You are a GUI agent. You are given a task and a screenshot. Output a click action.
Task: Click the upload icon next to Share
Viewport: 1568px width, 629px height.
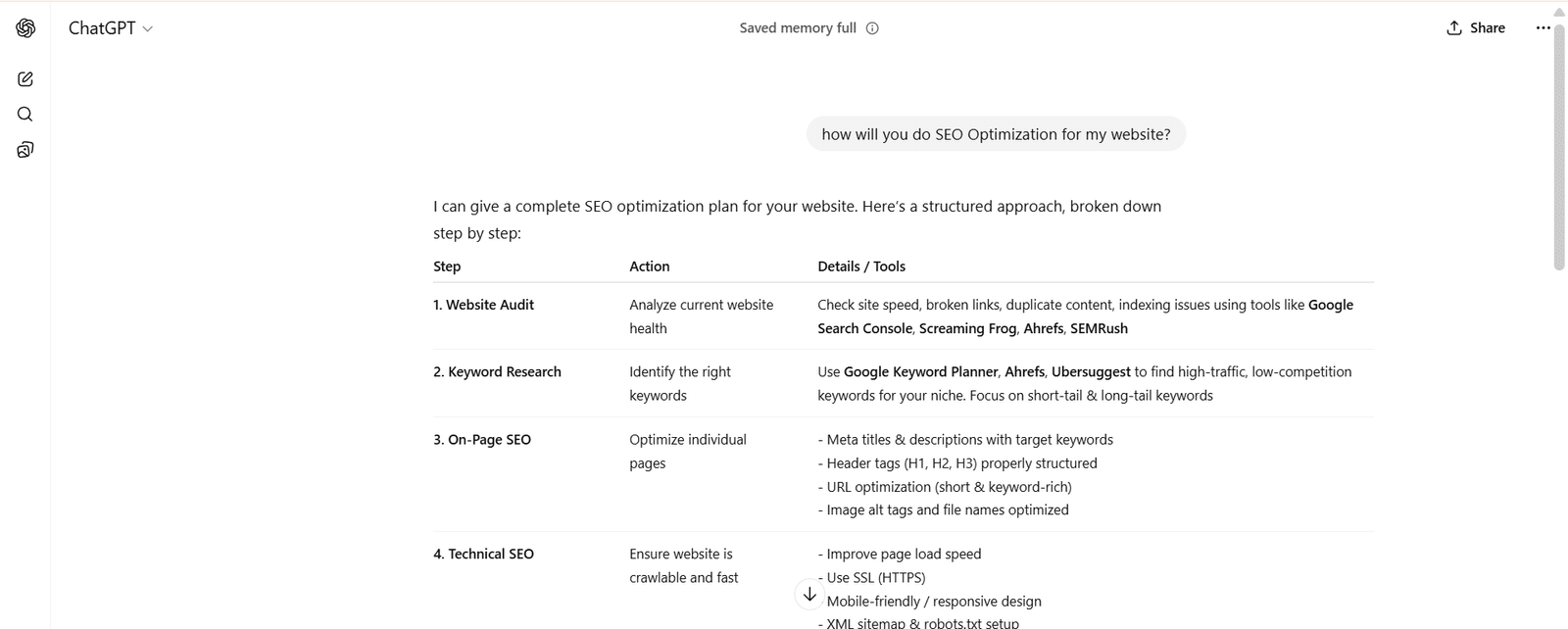(x=1454, y=28)
